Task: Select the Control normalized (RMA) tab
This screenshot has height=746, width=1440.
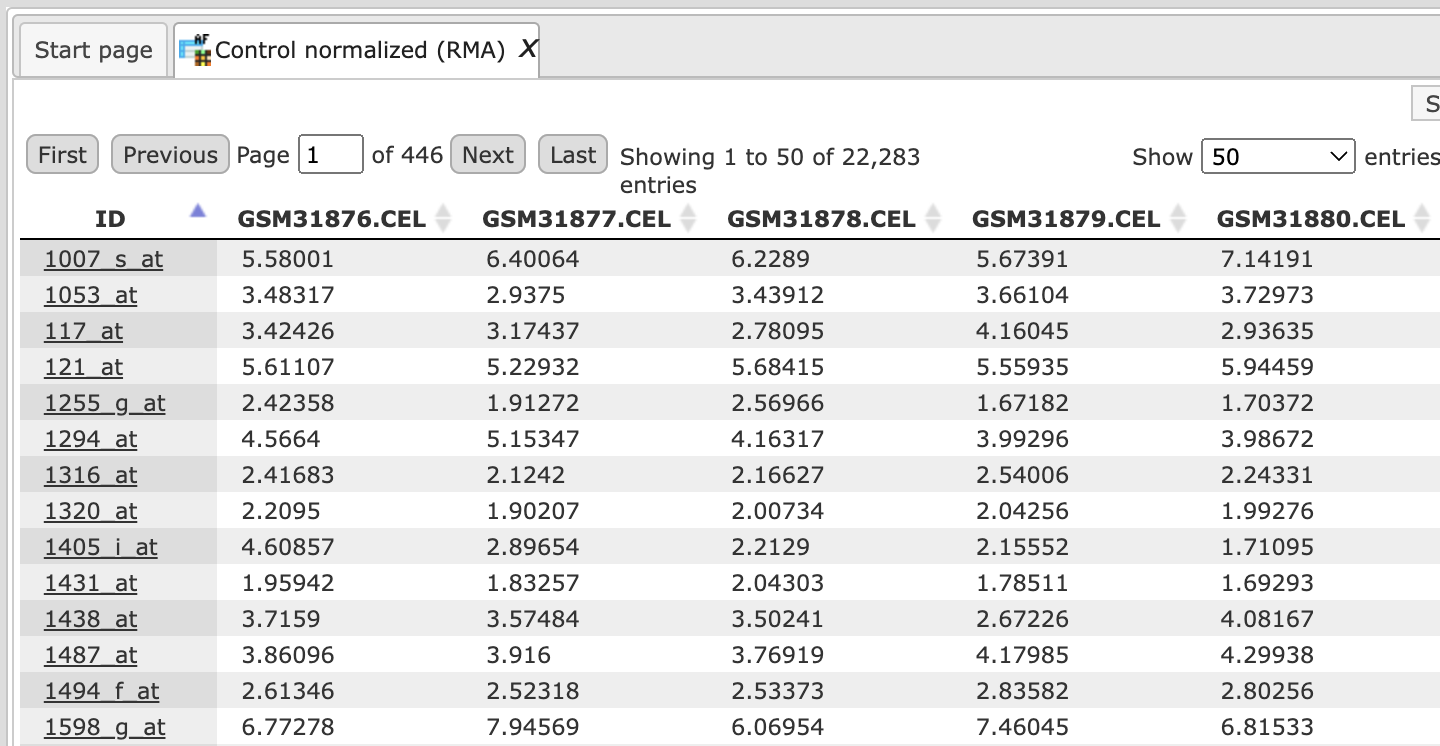Action: tap(358, 50)
